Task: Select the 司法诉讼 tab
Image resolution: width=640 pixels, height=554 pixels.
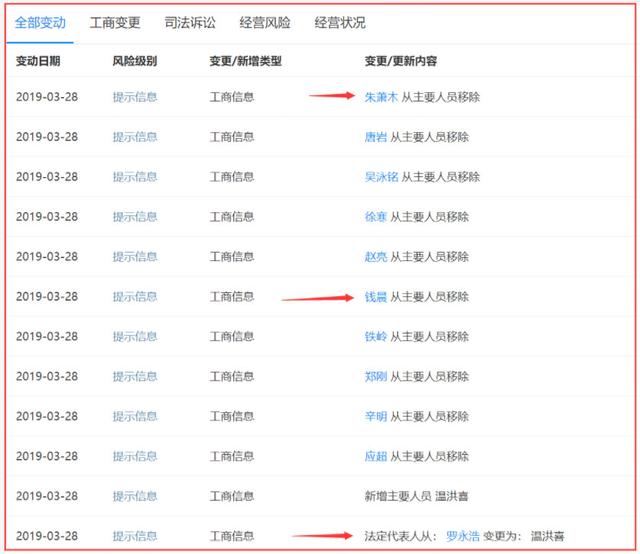Action: click(x=190, y=22)
